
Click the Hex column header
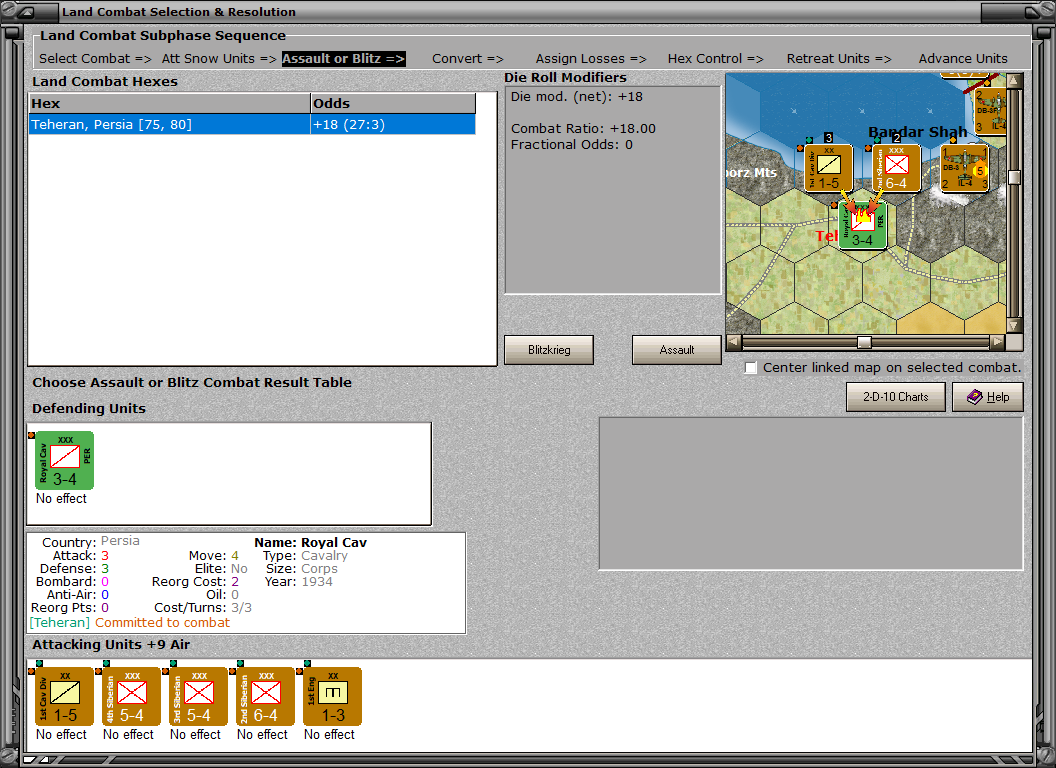click(x=169, y=103)
